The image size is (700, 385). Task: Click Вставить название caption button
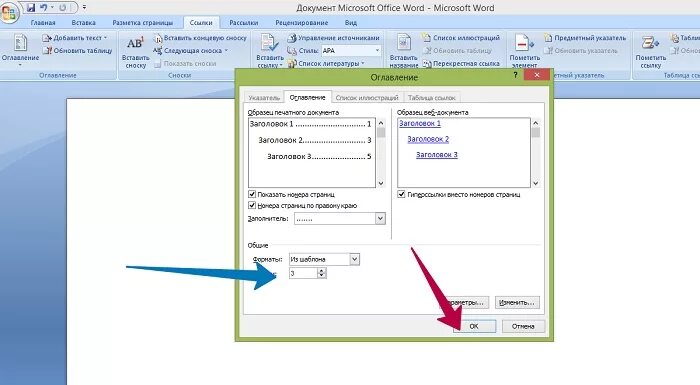click(404, 52)
